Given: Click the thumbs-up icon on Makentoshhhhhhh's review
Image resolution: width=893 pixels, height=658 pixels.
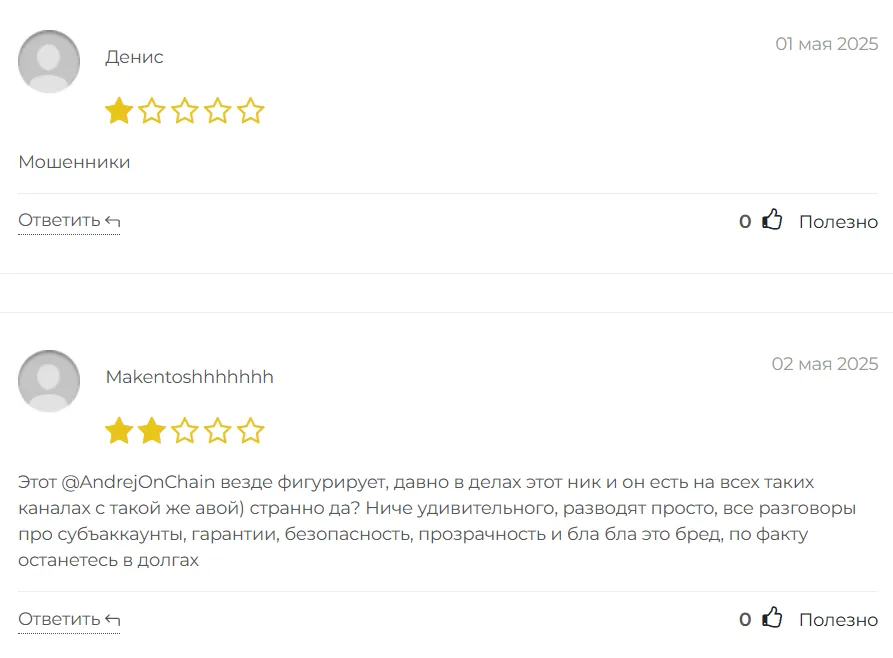Looking at the screenshot, I should (x=772, y=618).
